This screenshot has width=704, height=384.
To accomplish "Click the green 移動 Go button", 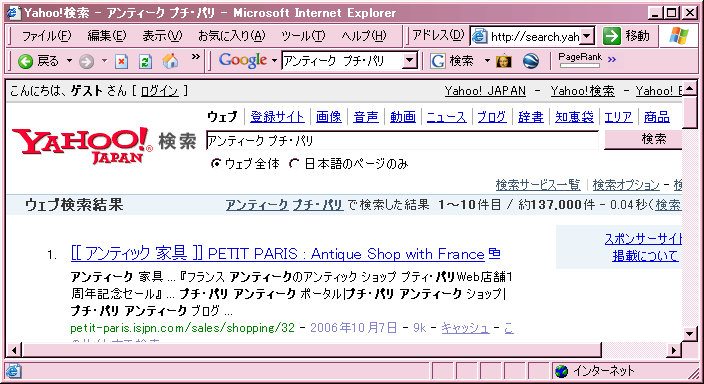I will (627, 35).
